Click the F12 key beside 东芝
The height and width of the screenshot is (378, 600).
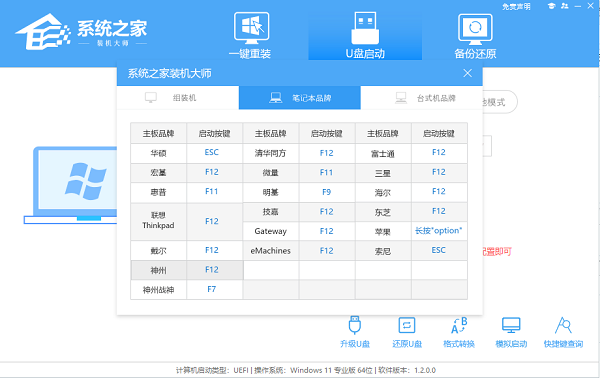point(439,212)
